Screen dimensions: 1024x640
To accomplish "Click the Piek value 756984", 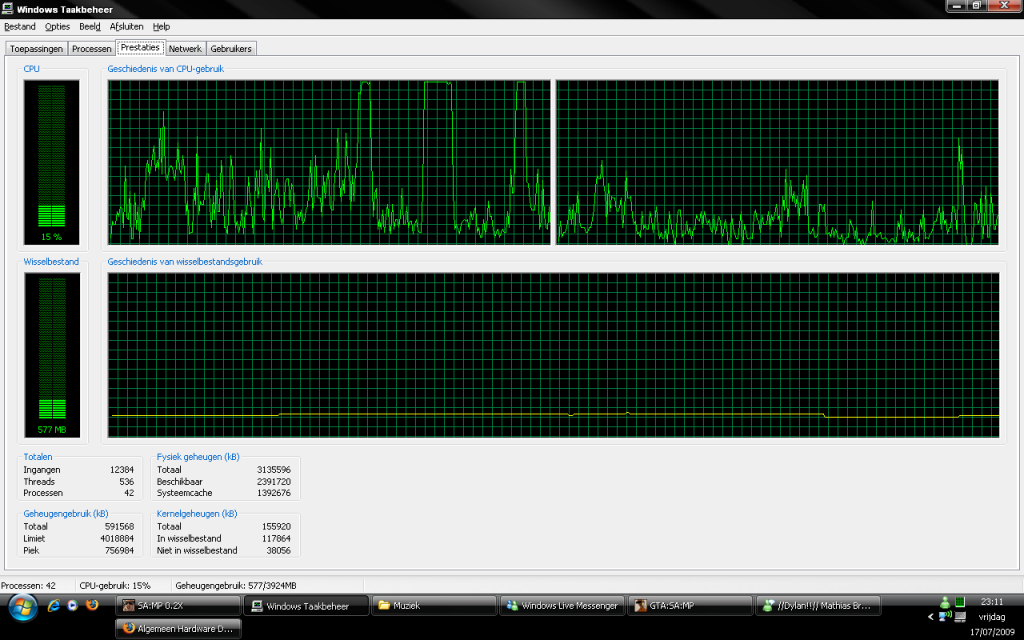I will [x=120, y=551].
